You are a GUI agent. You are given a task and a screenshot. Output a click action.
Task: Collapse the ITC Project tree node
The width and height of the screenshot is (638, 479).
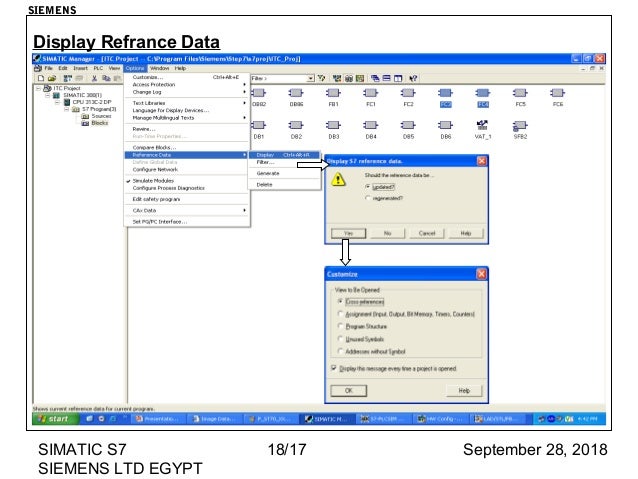pyautogui.click(x=38, y=88)
